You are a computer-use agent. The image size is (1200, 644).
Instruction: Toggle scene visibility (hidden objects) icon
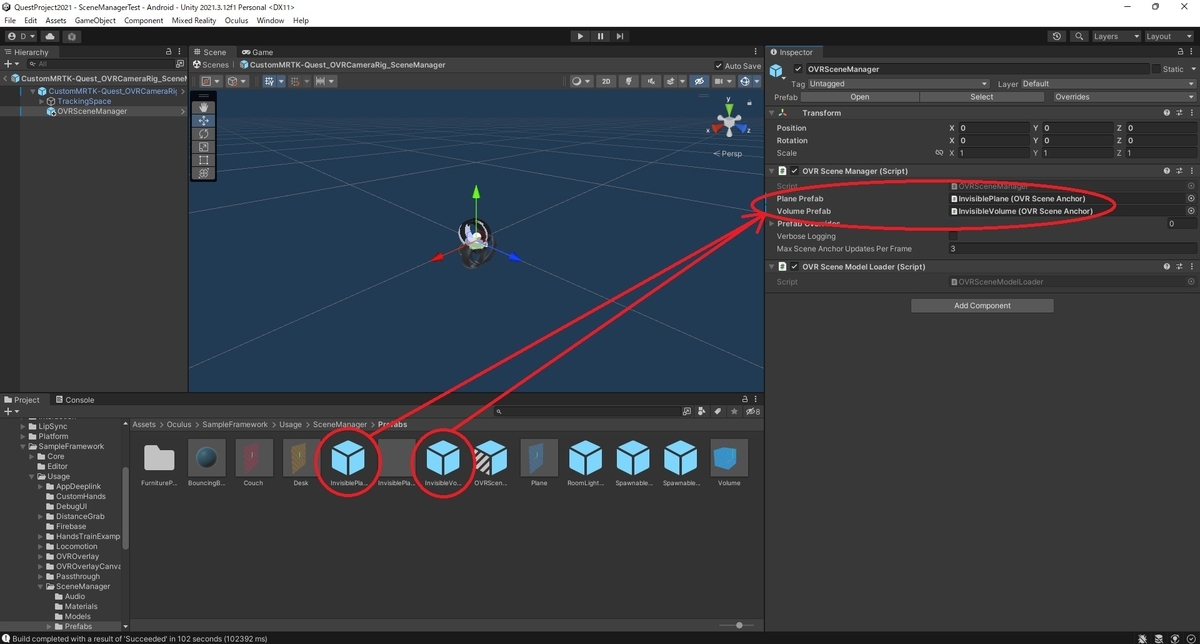click(700, 81)
